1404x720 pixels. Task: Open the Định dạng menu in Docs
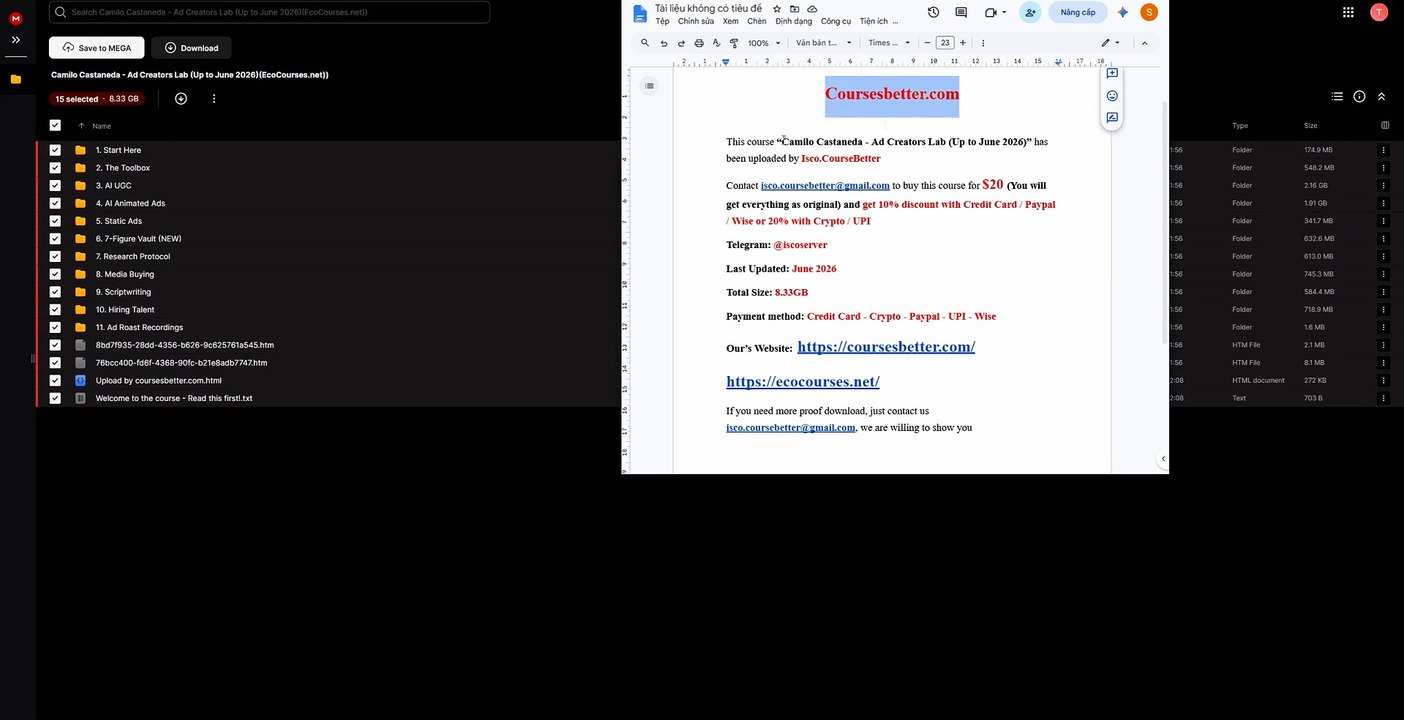794,21
